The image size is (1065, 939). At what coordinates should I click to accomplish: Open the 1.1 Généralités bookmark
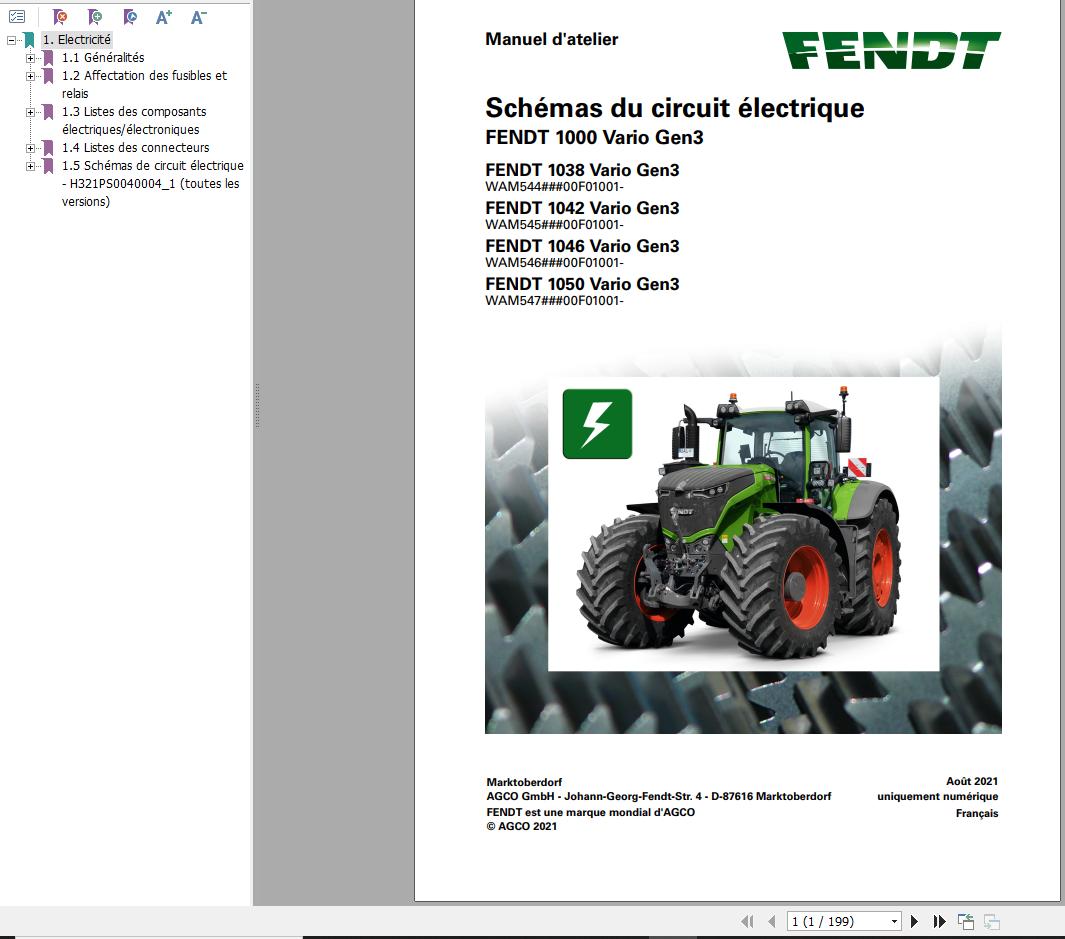[x=103, y=58]
